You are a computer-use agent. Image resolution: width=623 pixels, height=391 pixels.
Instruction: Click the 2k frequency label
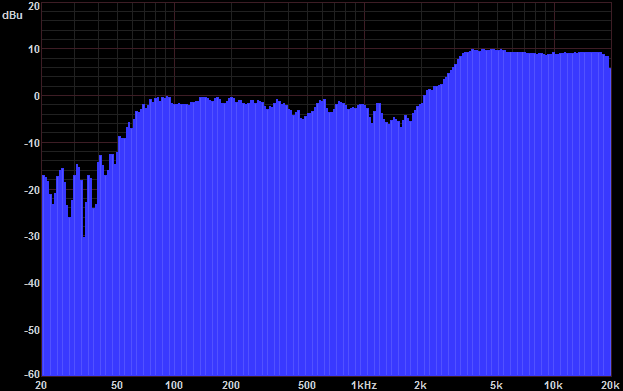[420, 385]
